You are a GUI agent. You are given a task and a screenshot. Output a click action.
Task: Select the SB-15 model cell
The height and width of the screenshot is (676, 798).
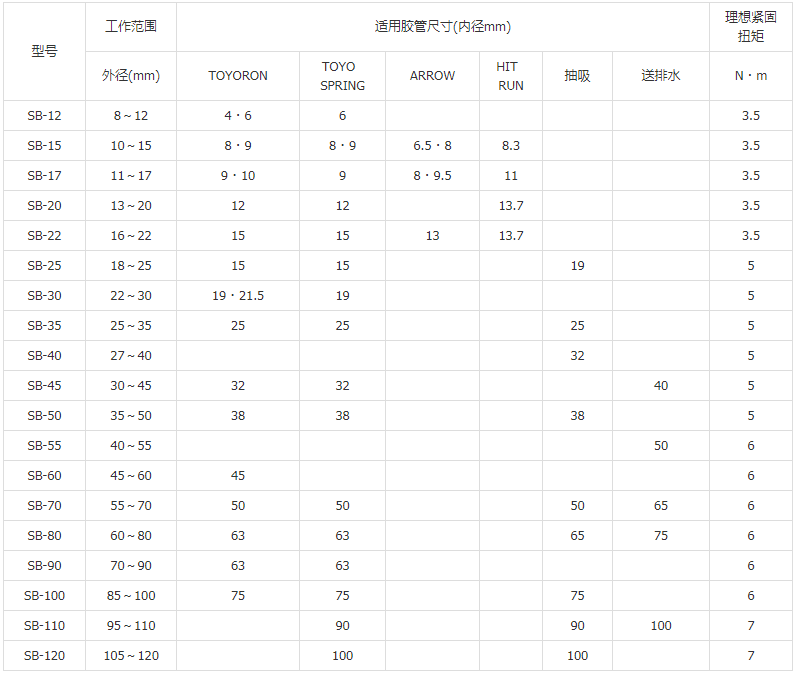click(x=44, y=146)
